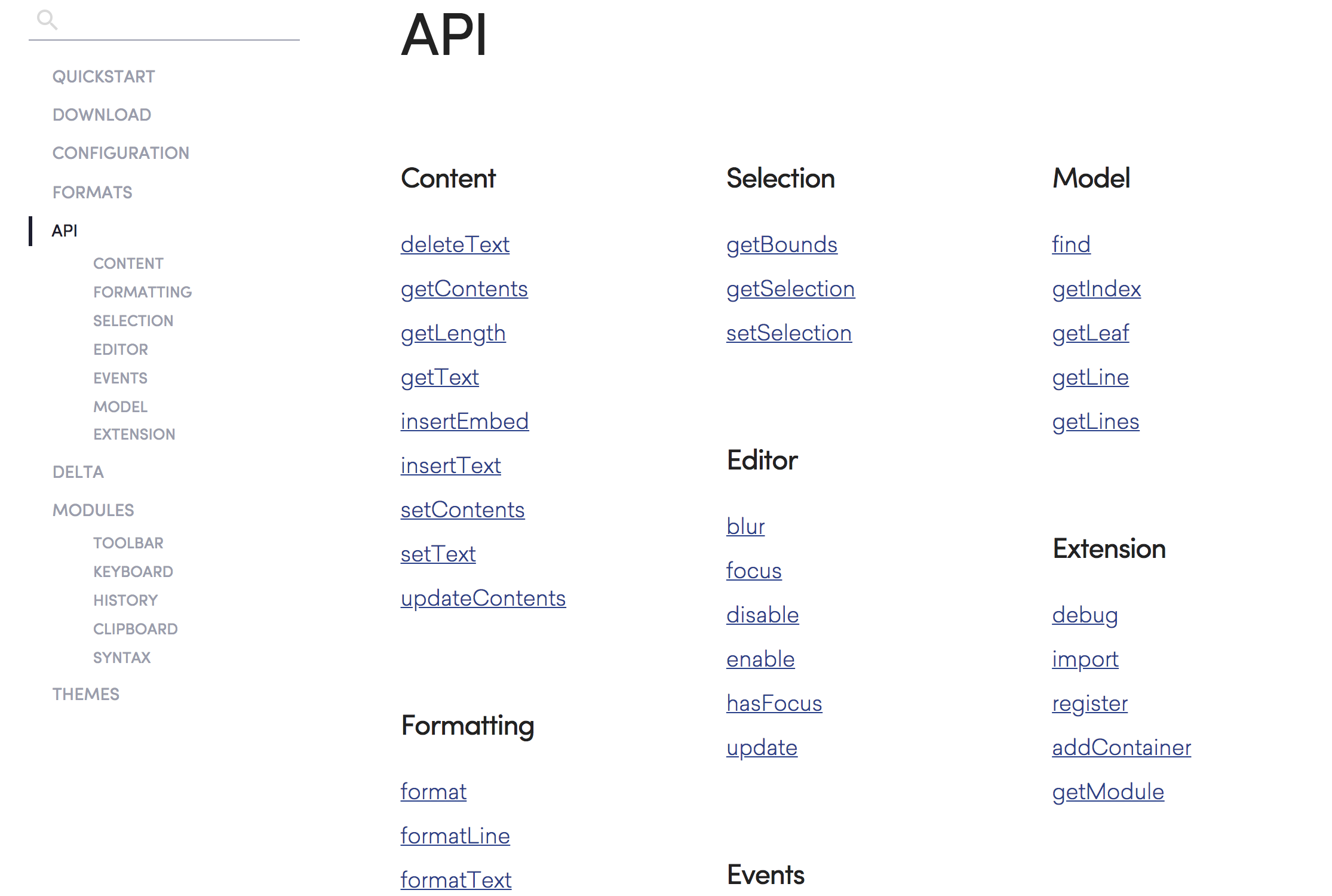Click the insertEmbed link

point(464,421)
